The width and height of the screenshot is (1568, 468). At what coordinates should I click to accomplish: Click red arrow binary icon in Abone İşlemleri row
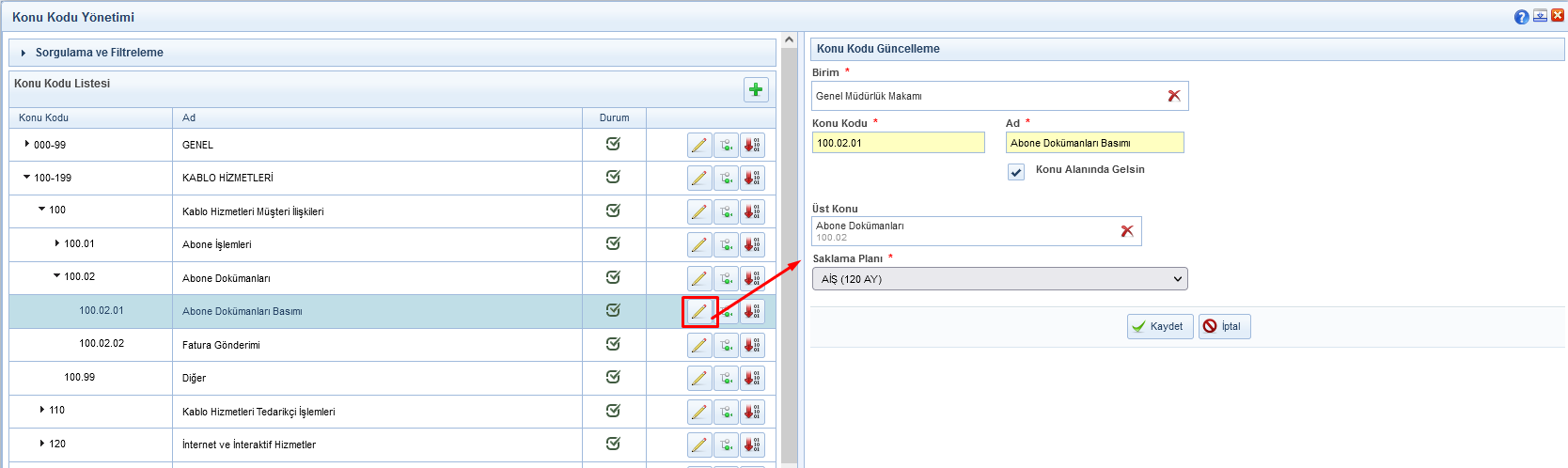pos(752,244)
